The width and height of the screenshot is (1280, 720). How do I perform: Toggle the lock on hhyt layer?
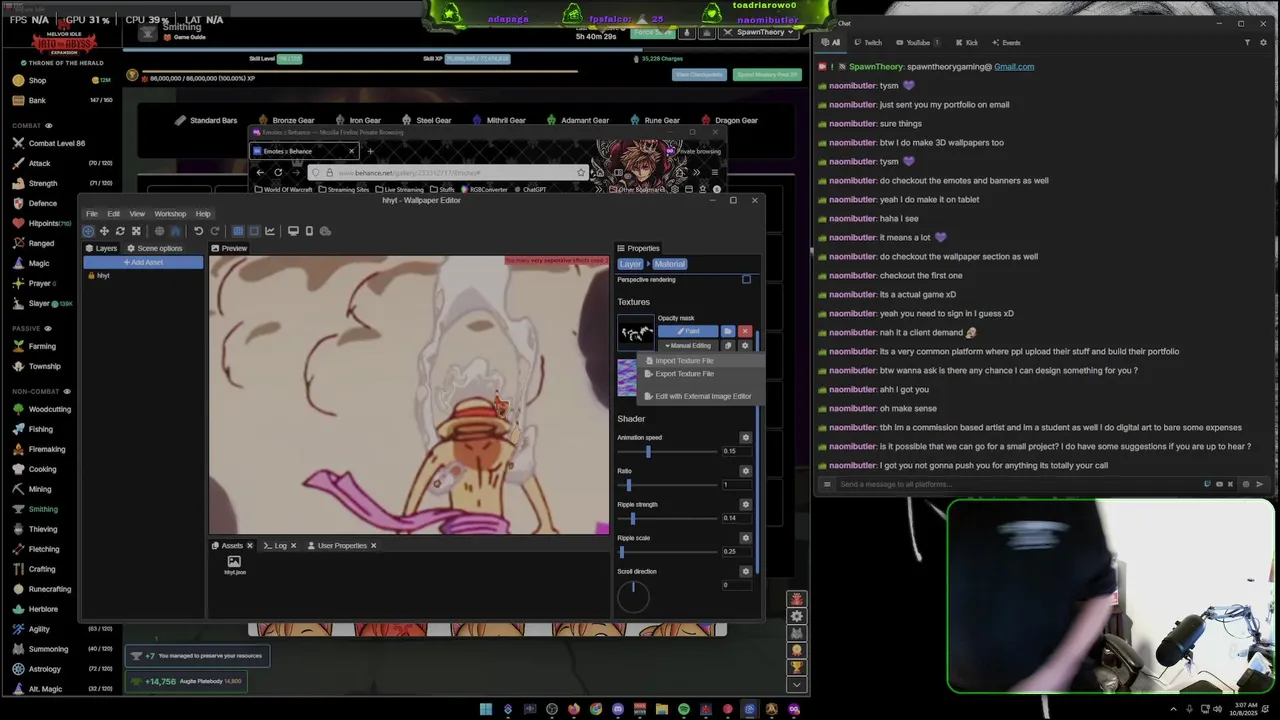point(91,276)
